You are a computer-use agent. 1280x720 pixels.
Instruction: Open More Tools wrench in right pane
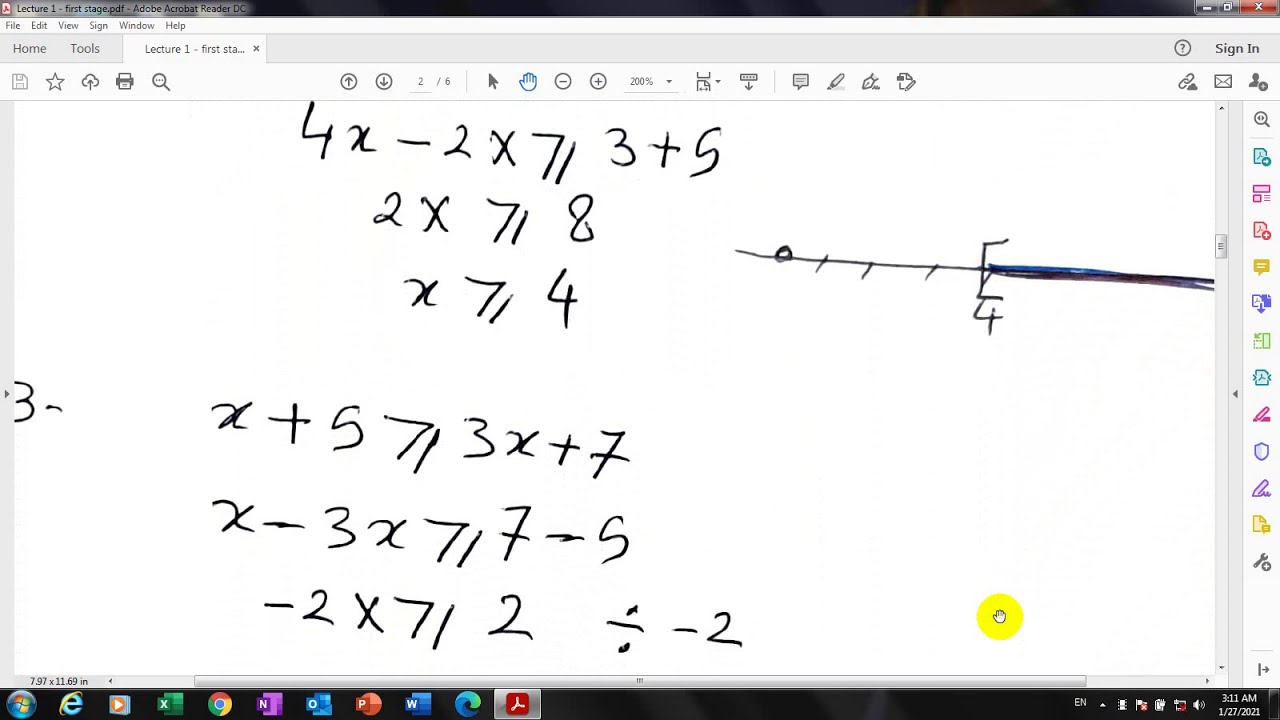[1262, 563]
